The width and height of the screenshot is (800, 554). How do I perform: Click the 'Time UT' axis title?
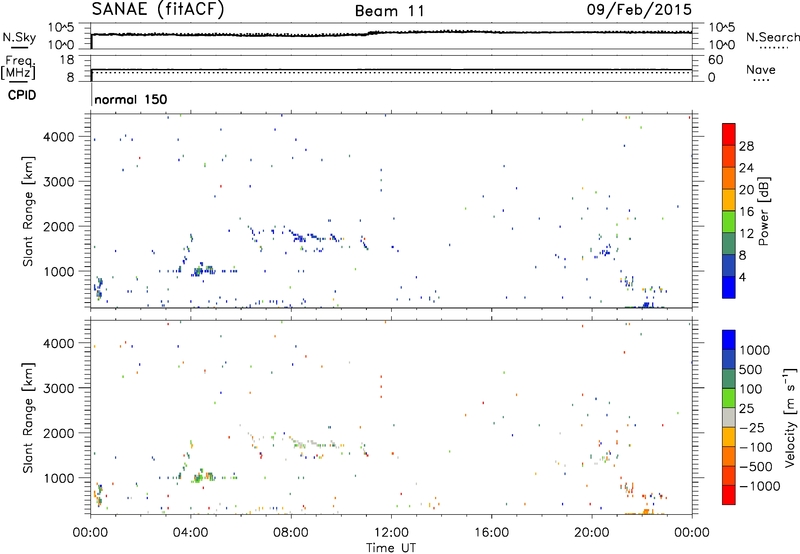point(391,548)
